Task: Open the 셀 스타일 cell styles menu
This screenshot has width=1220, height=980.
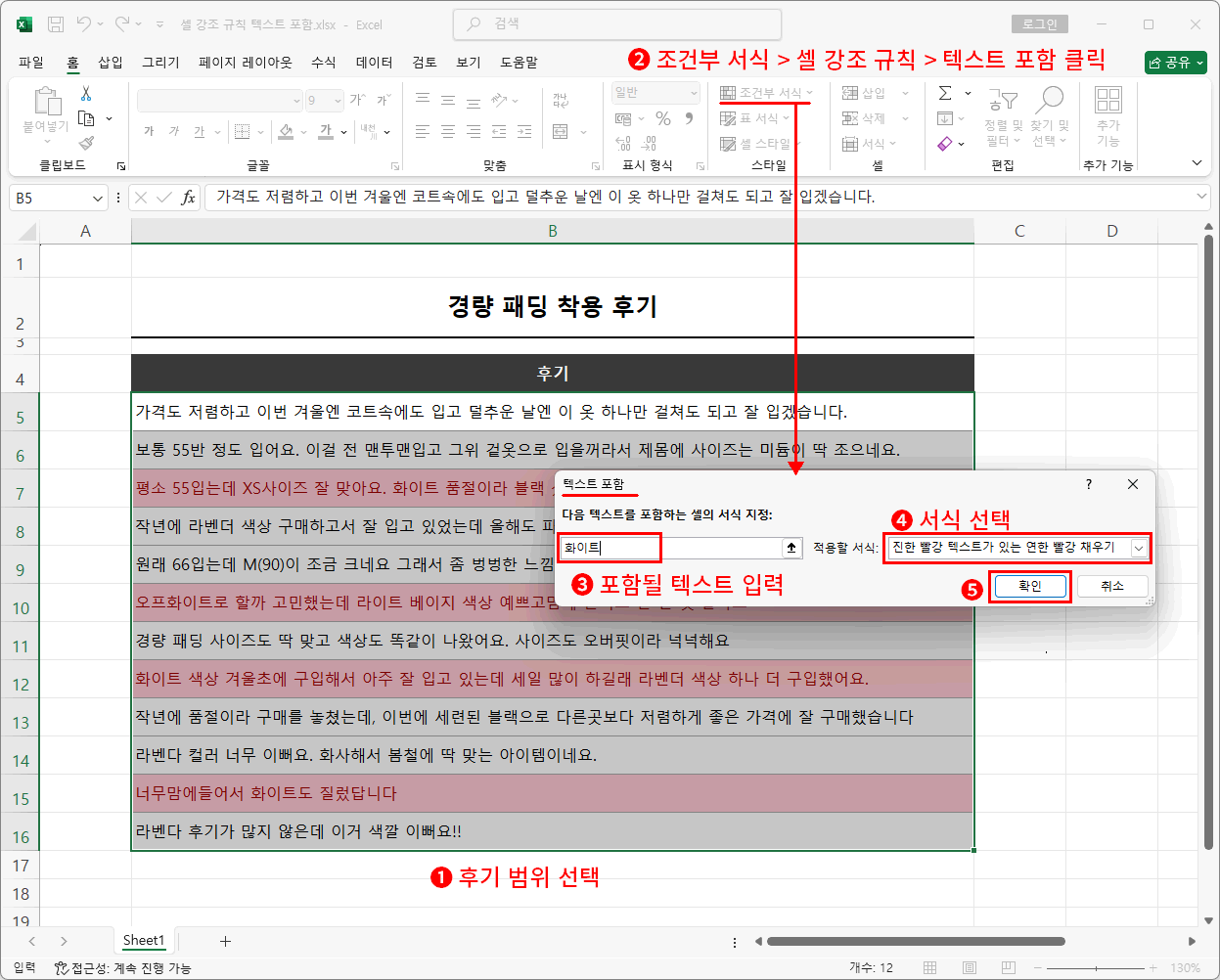Action: point(759,144)
